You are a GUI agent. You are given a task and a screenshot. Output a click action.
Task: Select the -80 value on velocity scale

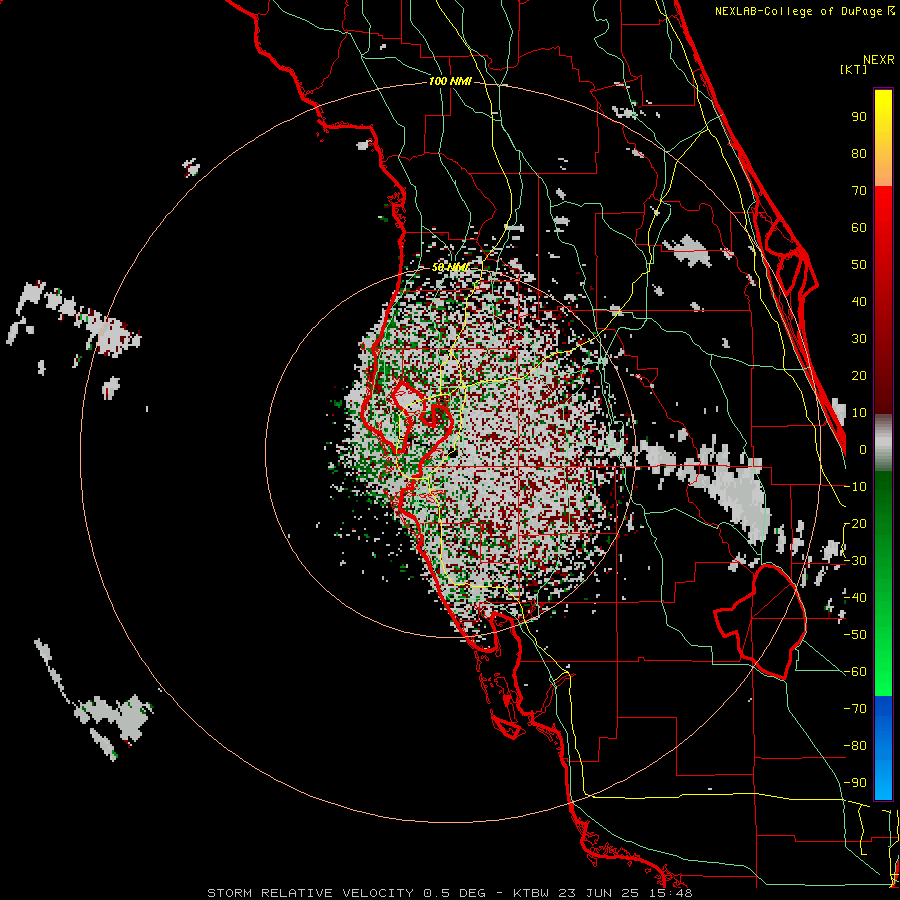855,746
